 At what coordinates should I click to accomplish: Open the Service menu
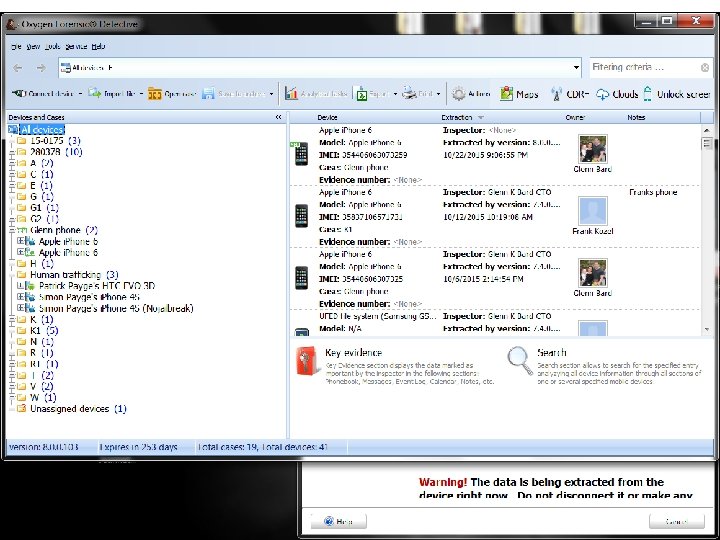76,46
